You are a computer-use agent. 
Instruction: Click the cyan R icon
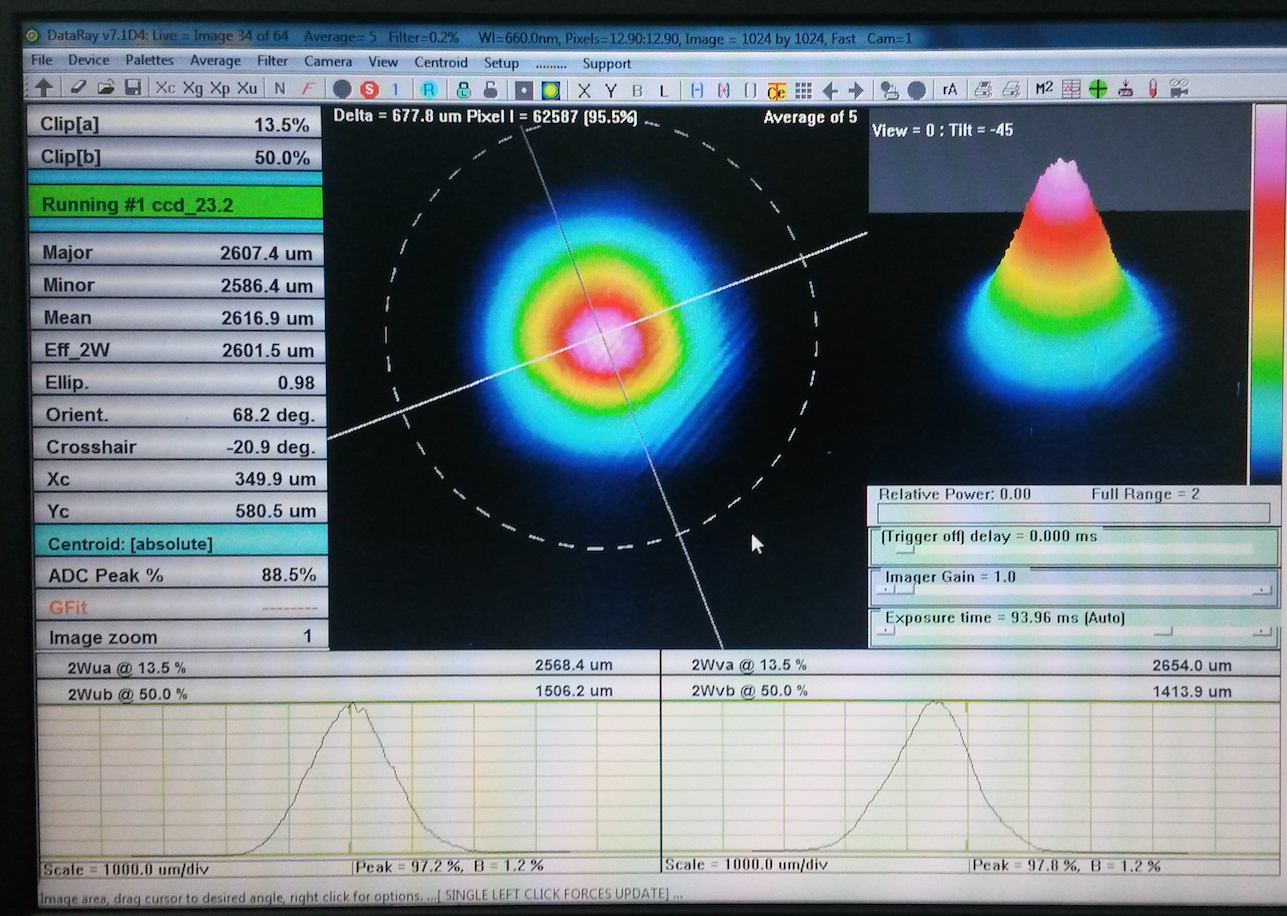tap(429, 89)
